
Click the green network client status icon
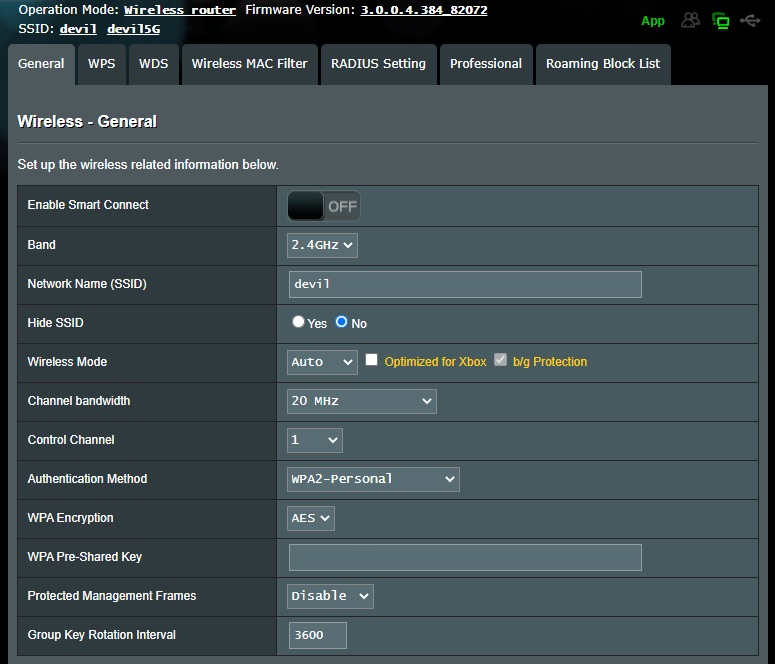click(x=720, y=21)
